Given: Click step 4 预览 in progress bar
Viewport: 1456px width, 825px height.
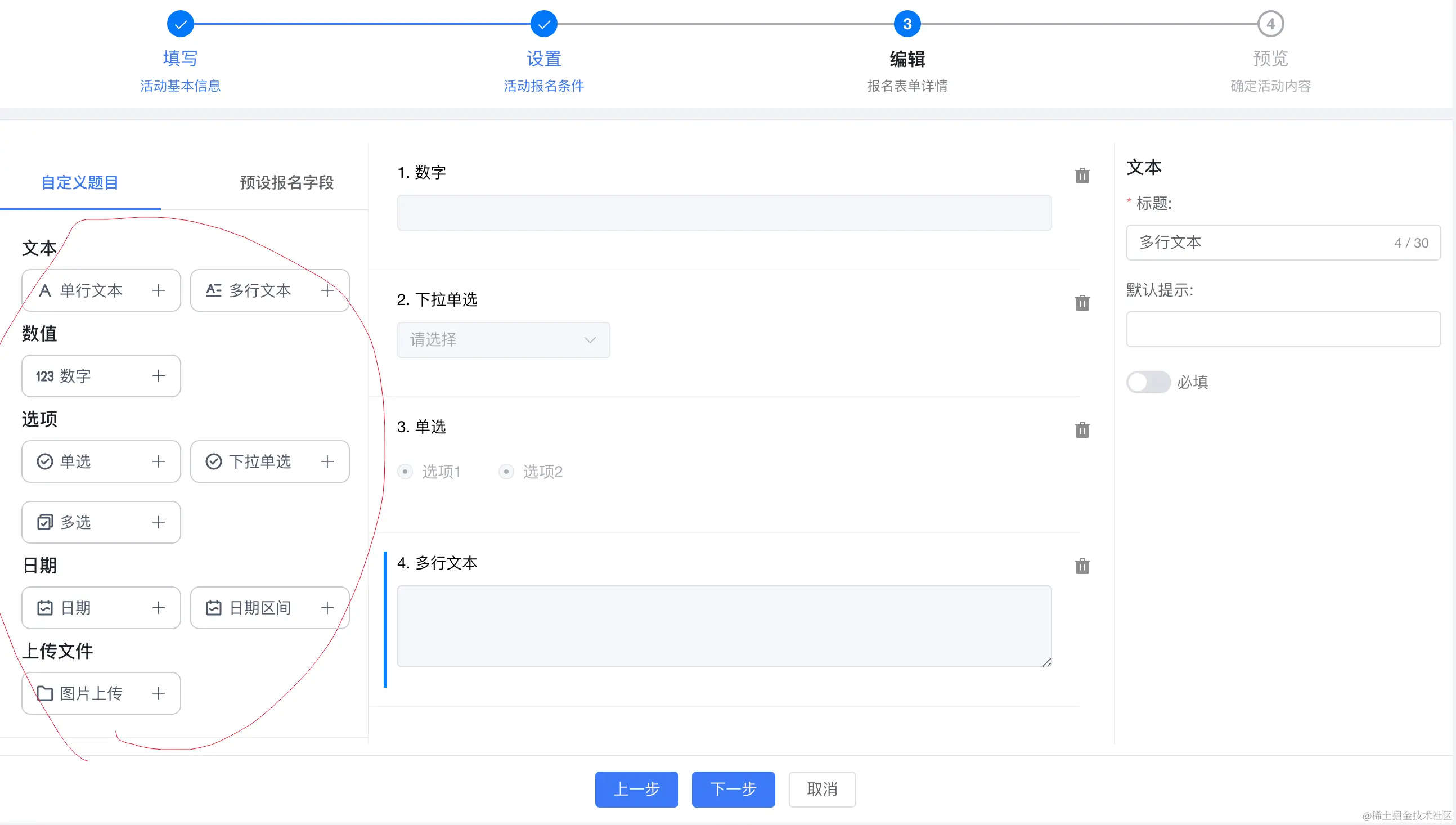Looking at the screenshot, I should tap(1270, 24).
